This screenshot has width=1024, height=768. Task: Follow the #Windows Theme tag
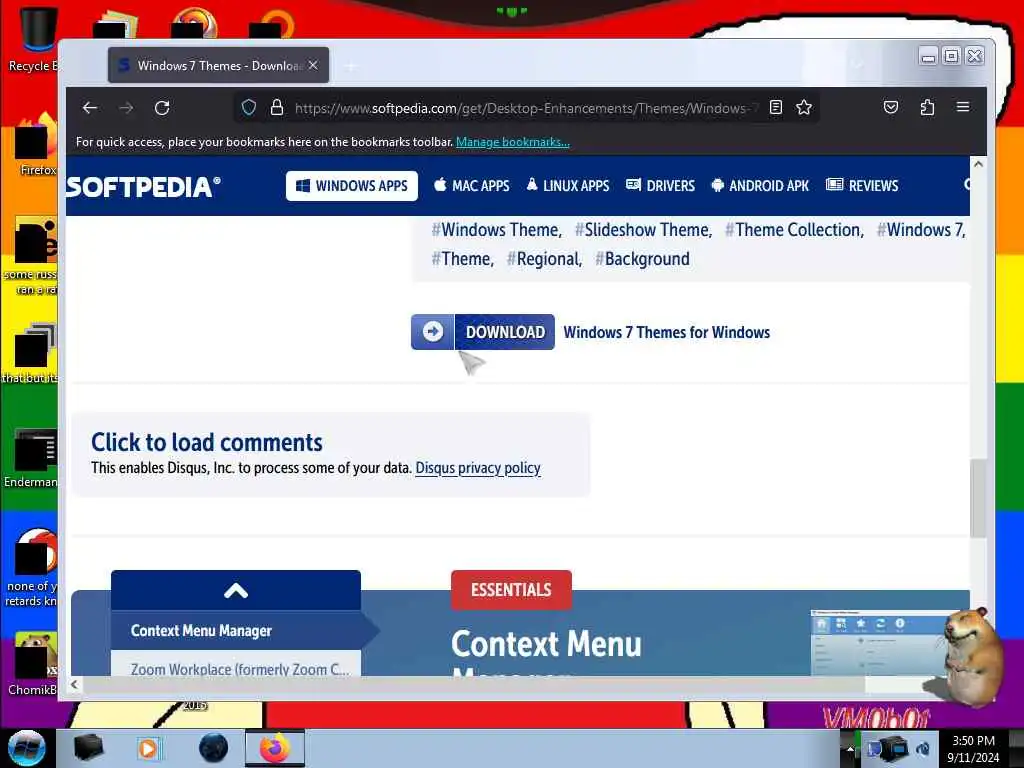click(496, 230)
